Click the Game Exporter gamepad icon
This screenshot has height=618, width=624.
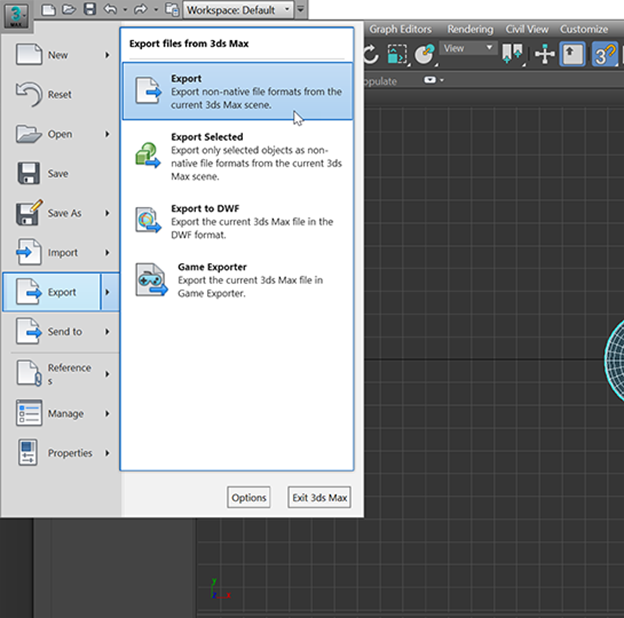coord(151,279)
